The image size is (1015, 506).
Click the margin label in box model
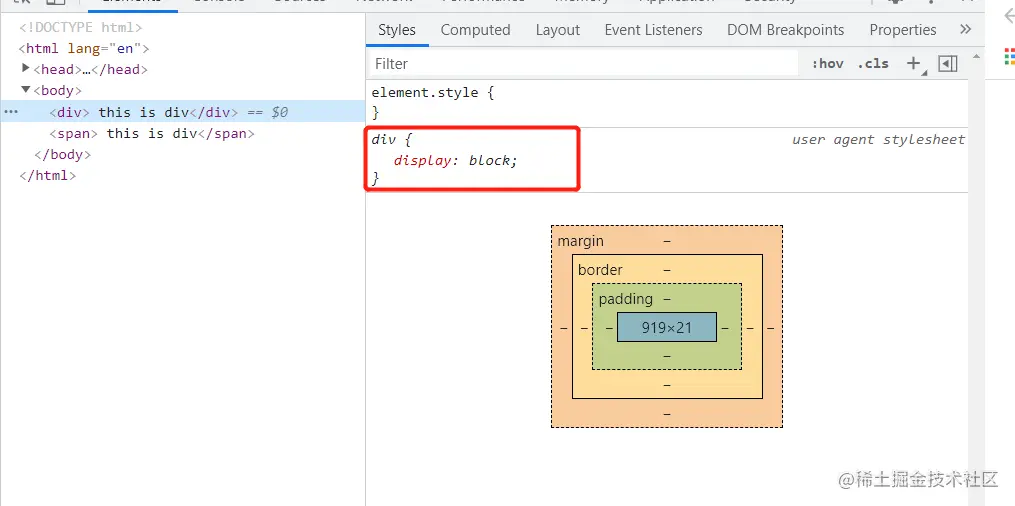click(x=581, y=241)
